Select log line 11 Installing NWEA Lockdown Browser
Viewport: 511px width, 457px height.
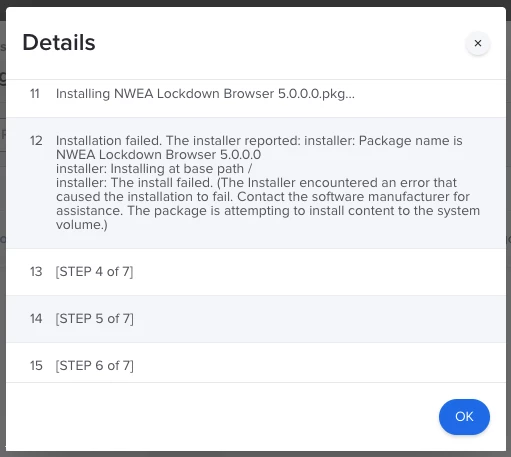click(256, 98)
